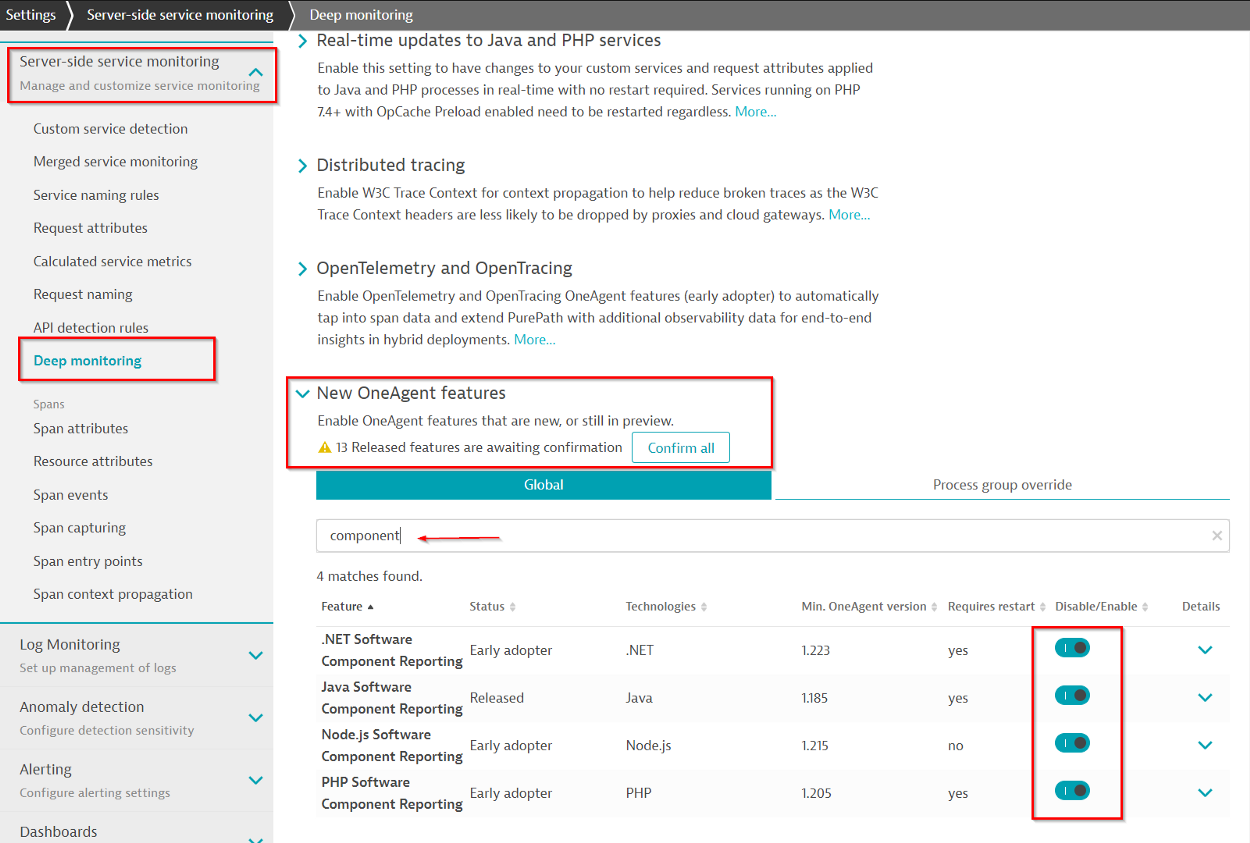Select Deep monitoring in sidebar
The width and height of the screenshot is (1250, 843).
[x=87, y=361]
